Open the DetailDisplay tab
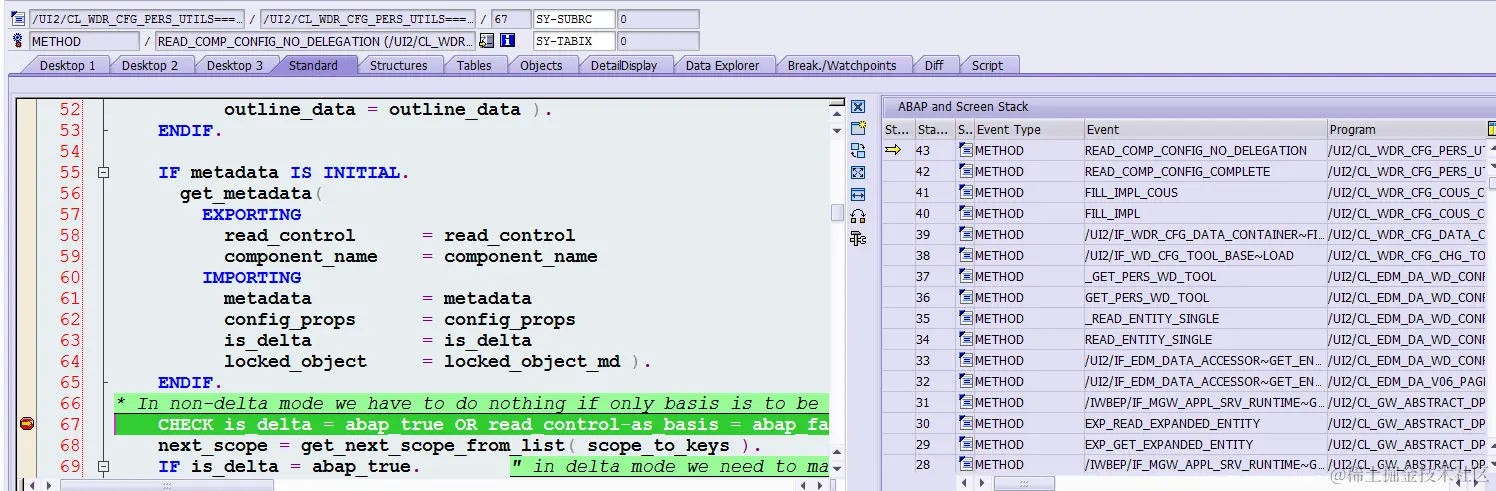This screenshot has width=1496, height=491. click(x=624, y=65)
